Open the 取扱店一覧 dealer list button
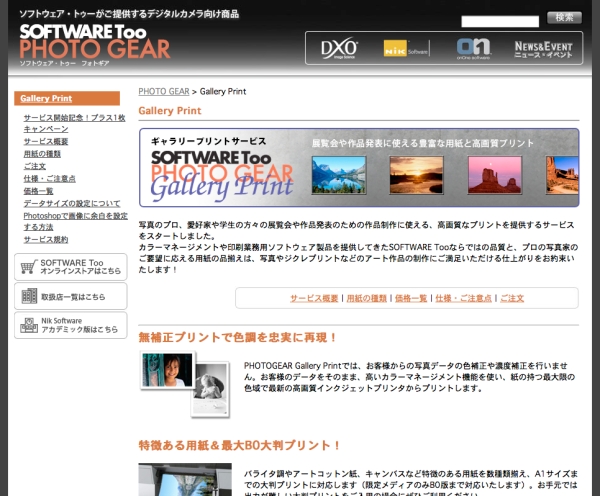600x496 pixels. click(x=70, y=296)
